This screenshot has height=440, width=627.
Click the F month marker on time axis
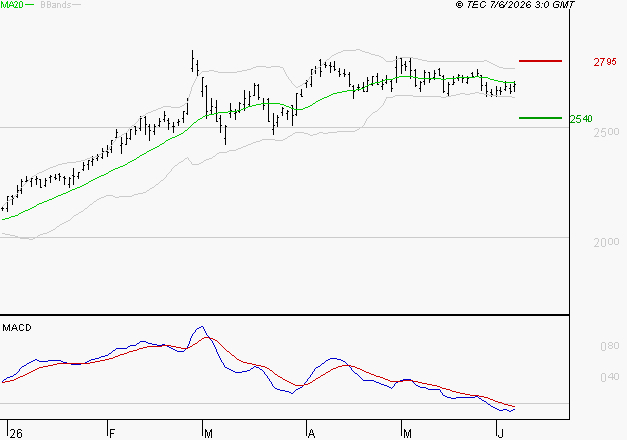[112, 434]
